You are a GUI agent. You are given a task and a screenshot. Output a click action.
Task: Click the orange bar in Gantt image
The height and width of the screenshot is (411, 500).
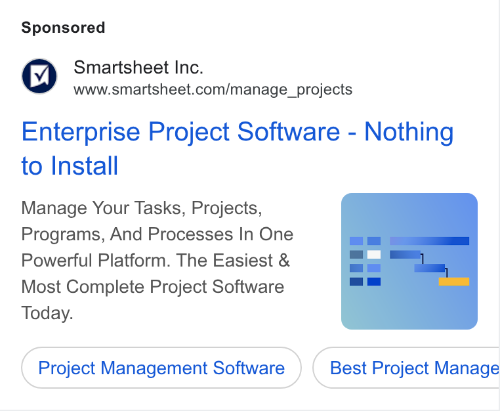[454, 282]
